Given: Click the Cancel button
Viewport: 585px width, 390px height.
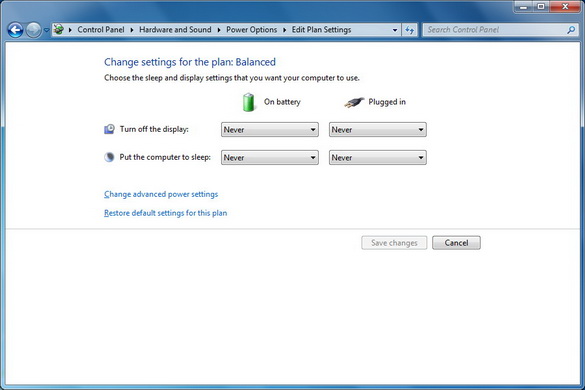Looking at the screenshot, I should pos(456,243).
